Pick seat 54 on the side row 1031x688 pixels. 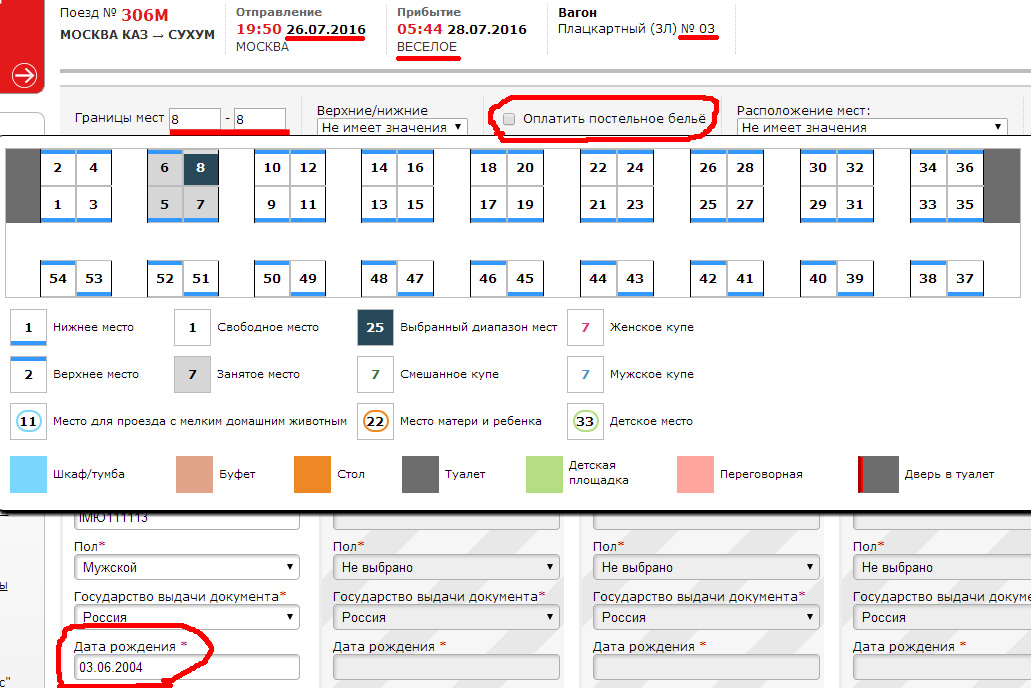point(58,278)
